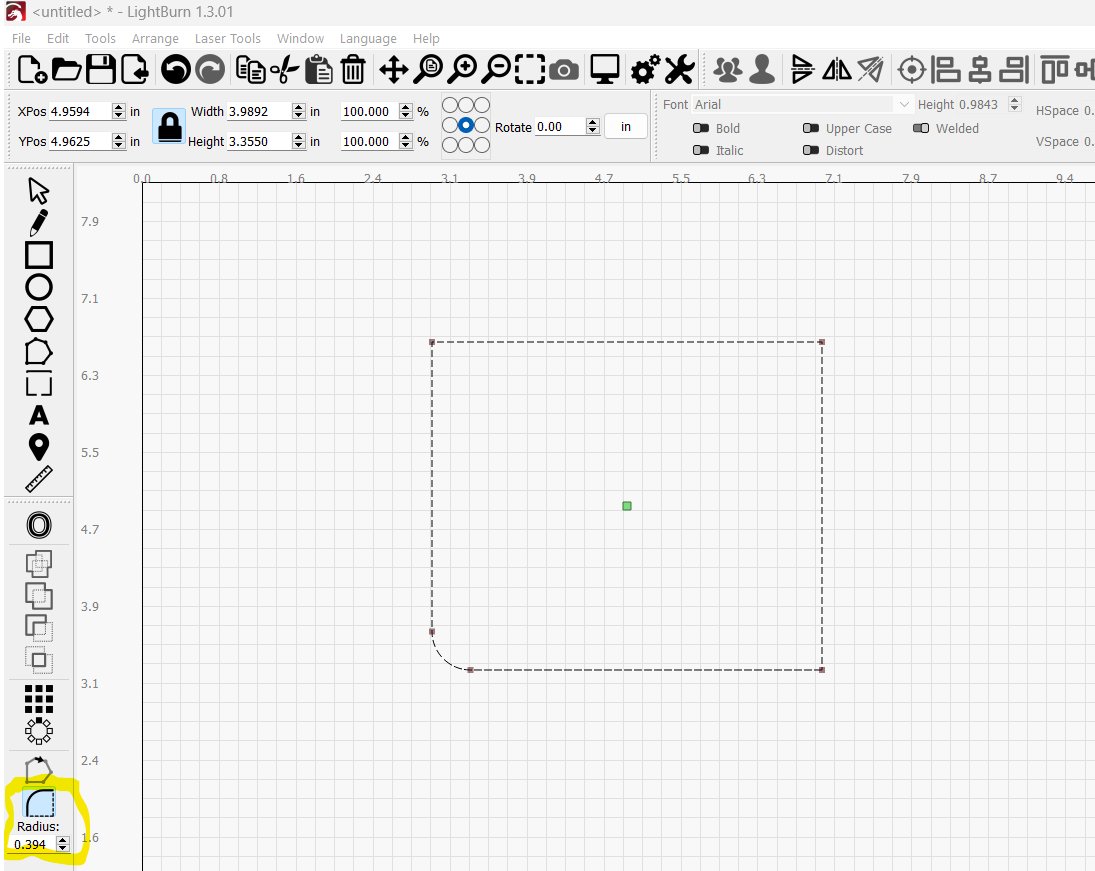Select the Polygon hexagon tool
The width and height of the screenshot is (1095, 871).
click(39, 319)
